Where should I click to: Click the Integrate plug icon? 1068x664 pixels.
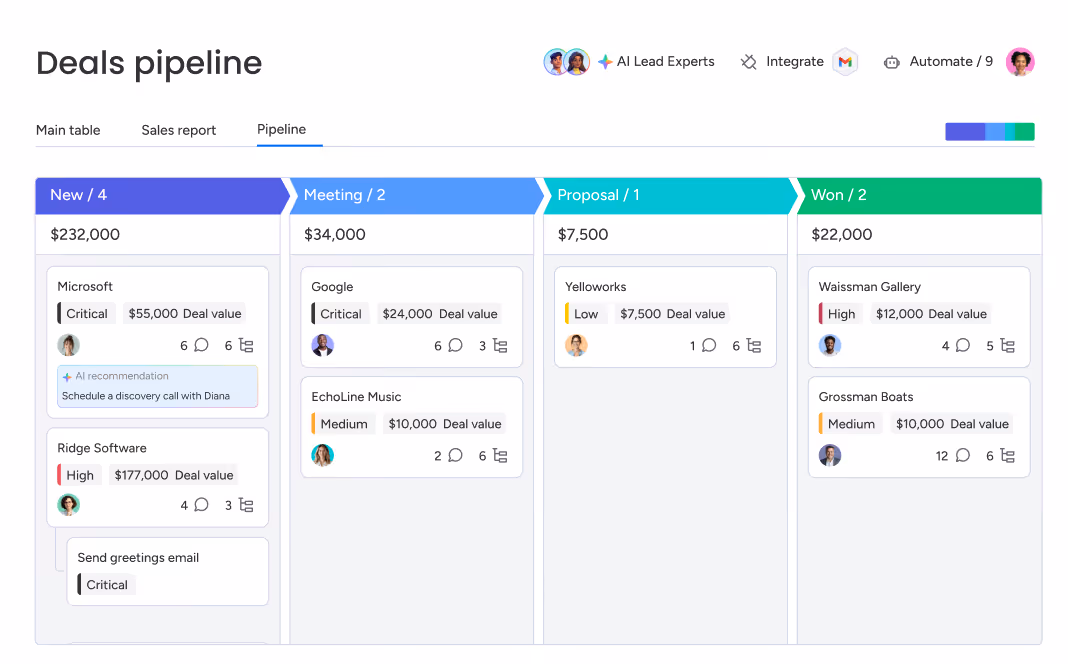[x=749, y=62]
